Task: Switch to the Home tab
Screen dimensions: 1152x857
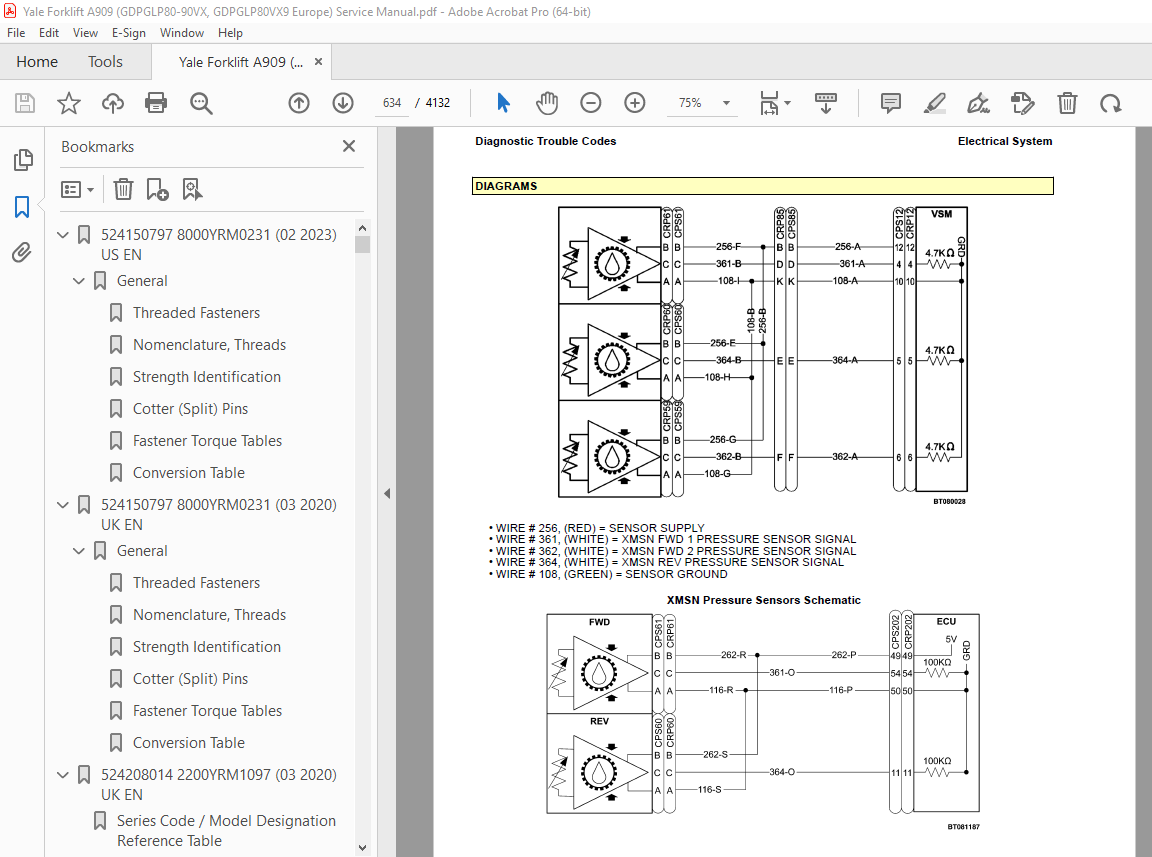Action: (37, 62)
